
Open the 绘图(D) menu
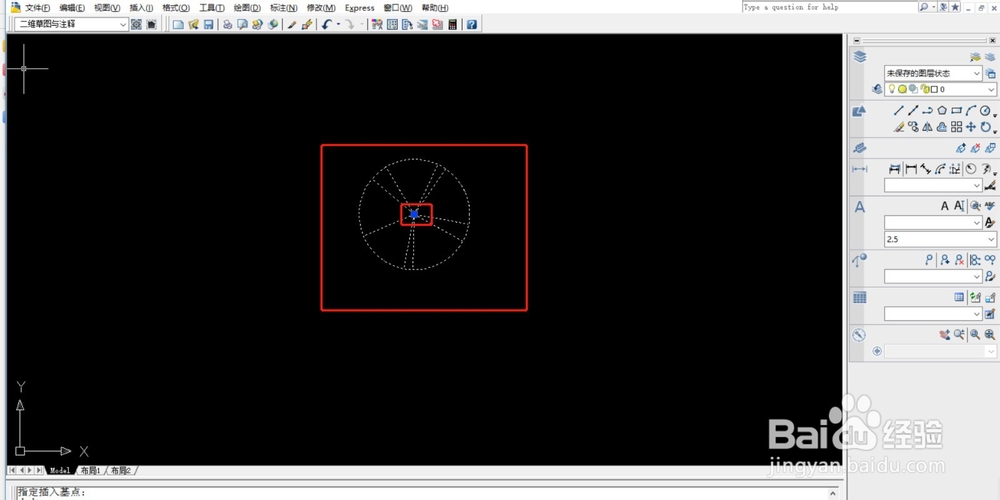247,8
